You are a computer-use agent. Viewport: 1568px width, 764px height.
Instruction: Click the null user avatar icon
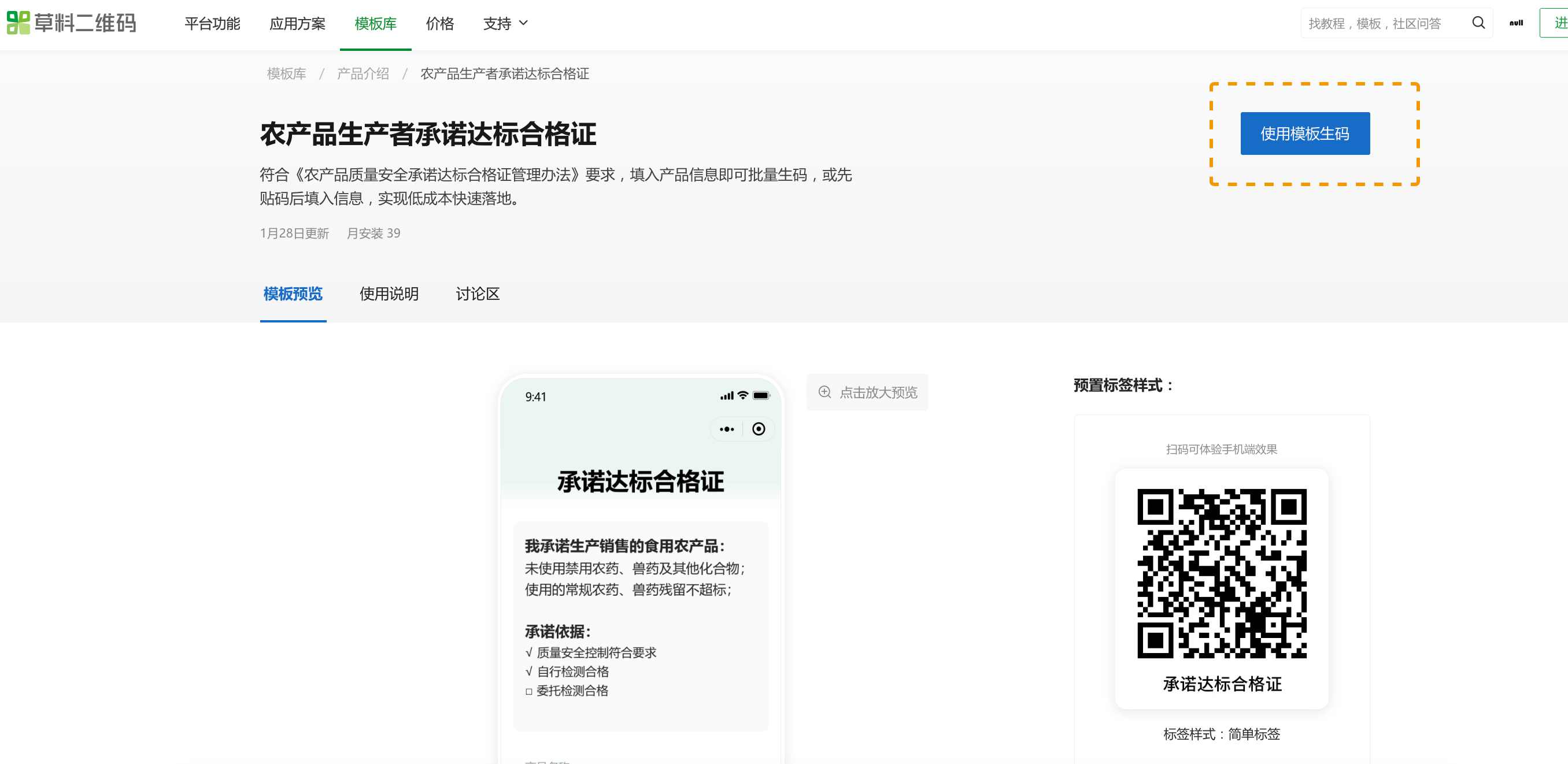(x=1517, y=23)
